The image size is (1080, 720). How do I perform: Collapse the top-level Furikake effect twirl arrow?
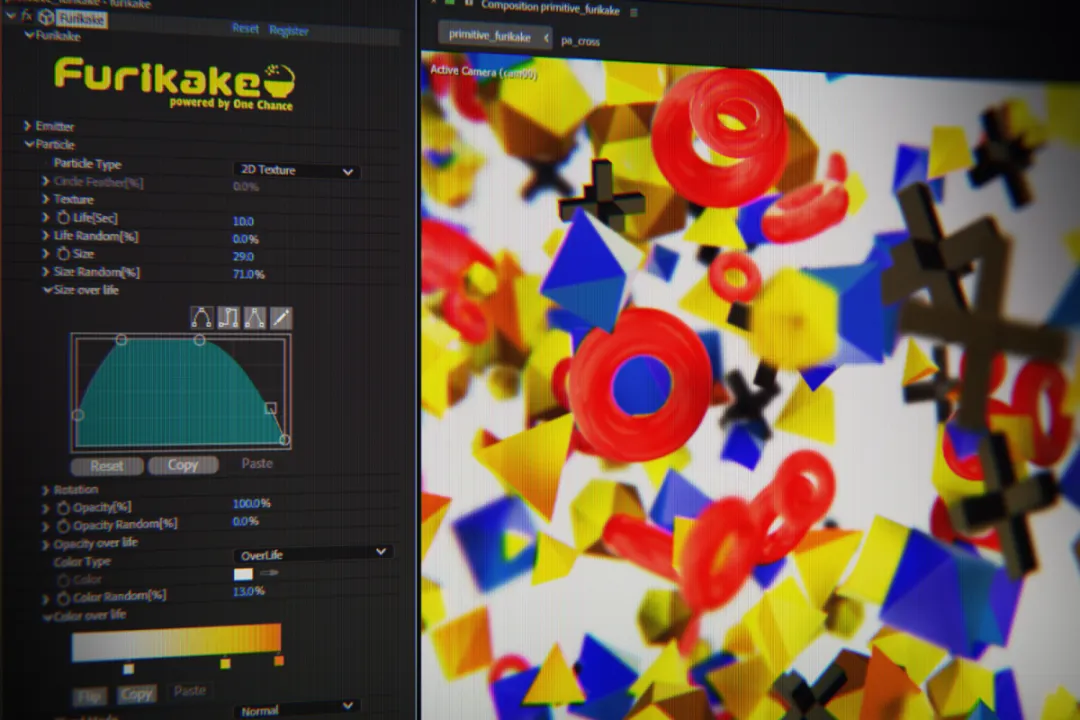click(10, 15)
